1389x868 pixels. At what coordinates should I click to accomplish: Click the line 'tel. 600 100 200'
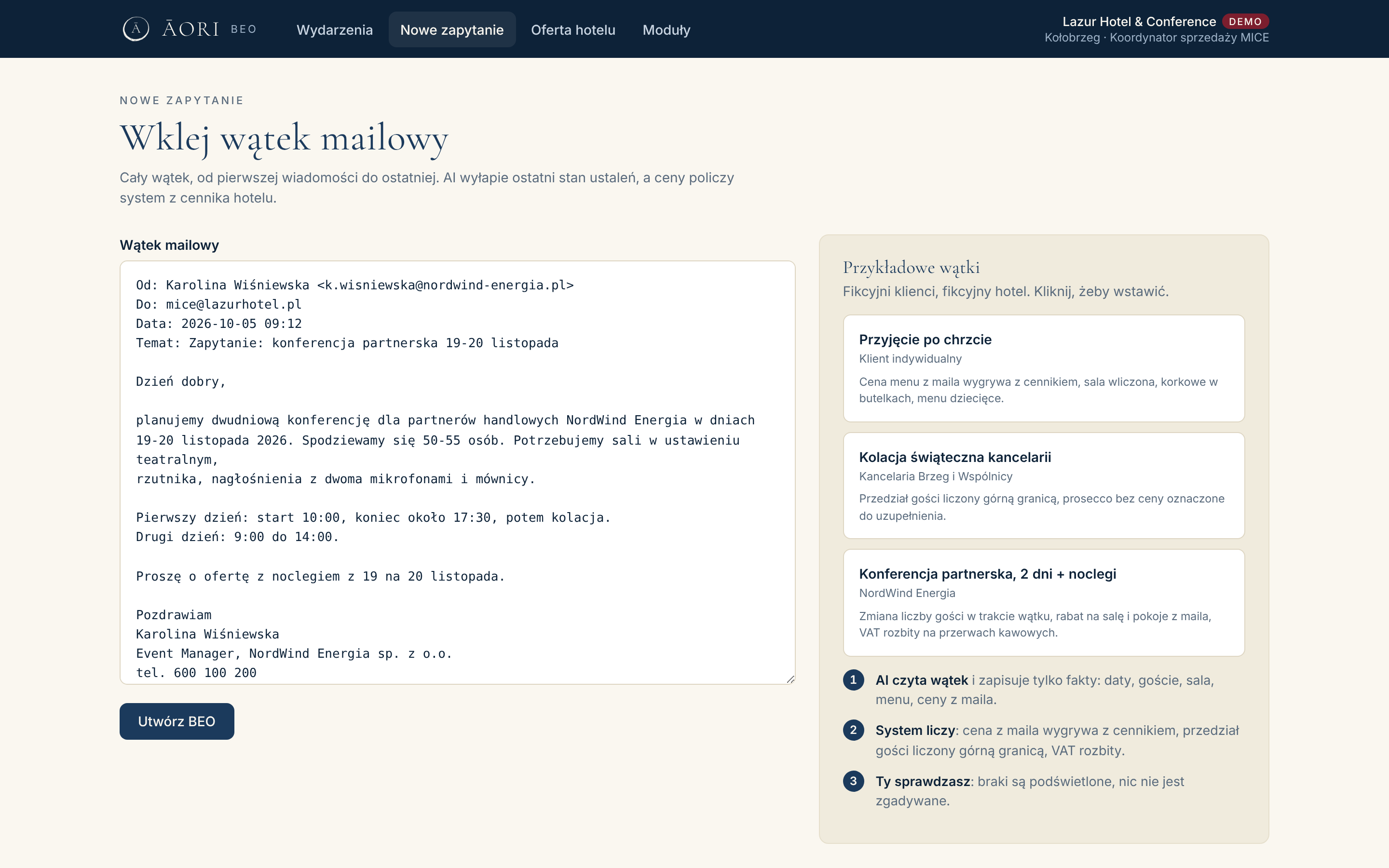[196, 672]
